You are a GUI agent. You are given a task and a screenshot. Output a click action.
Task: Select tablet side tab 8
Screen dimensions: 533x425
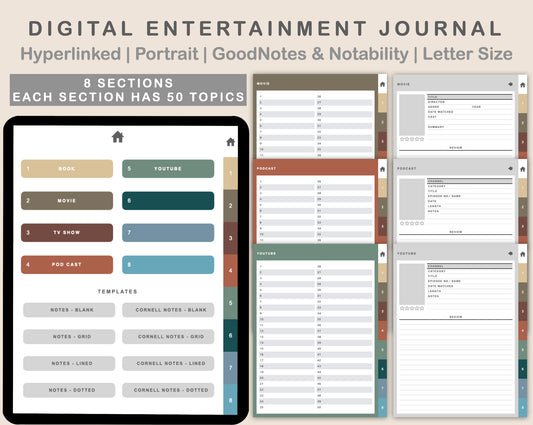[230, 400]
